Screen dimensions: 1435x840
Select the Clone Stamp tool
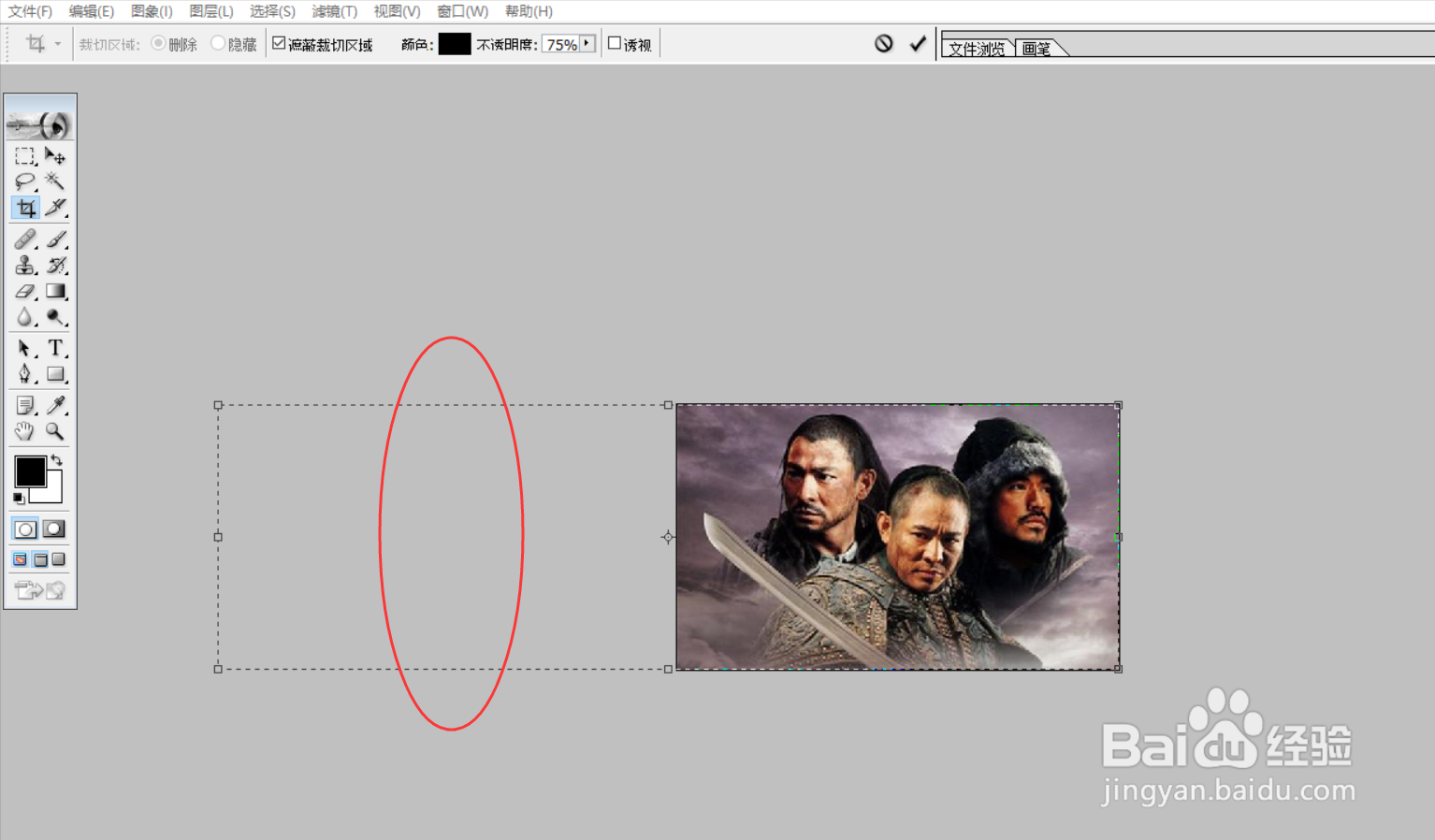tap(25, 266)
